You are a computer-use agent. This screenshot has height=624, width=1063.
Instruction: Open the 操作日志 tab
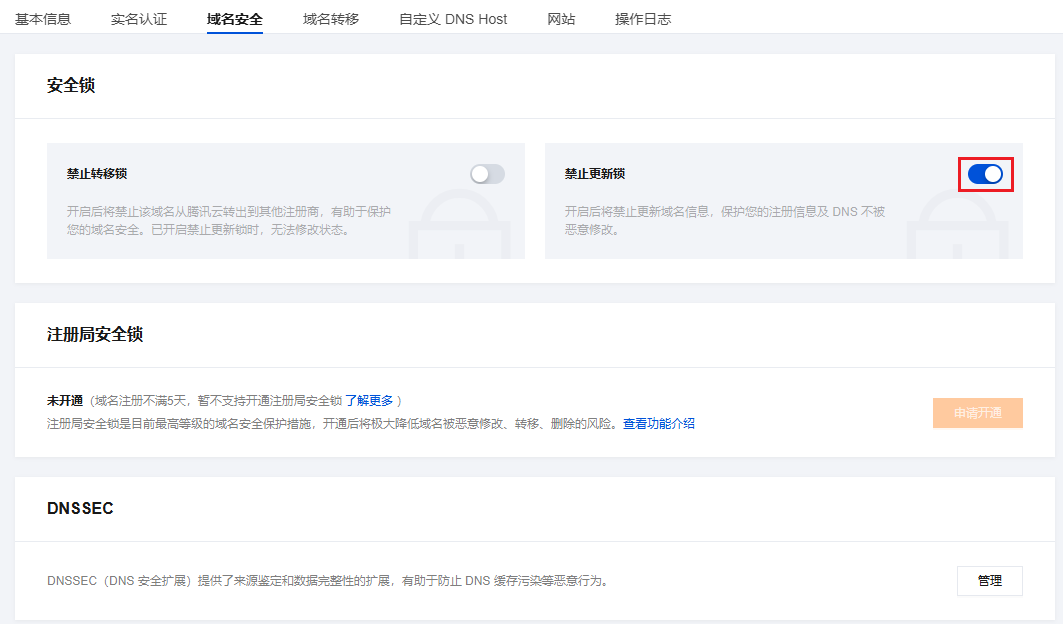(x=643, y=19)
